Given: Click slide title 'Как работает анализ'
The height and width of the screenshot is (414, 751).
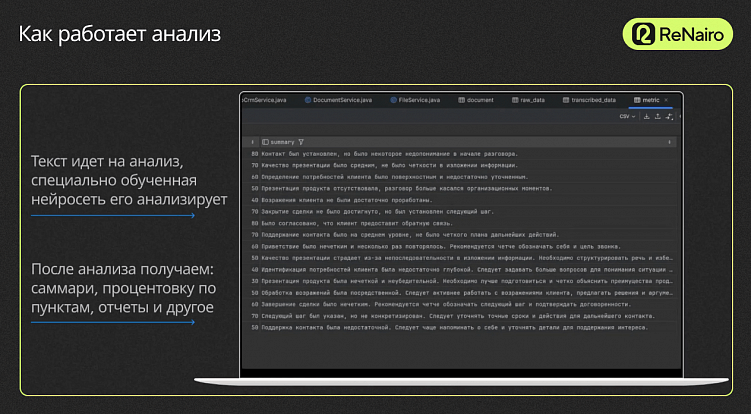Looking at the screenshot, I should [120, 34].
